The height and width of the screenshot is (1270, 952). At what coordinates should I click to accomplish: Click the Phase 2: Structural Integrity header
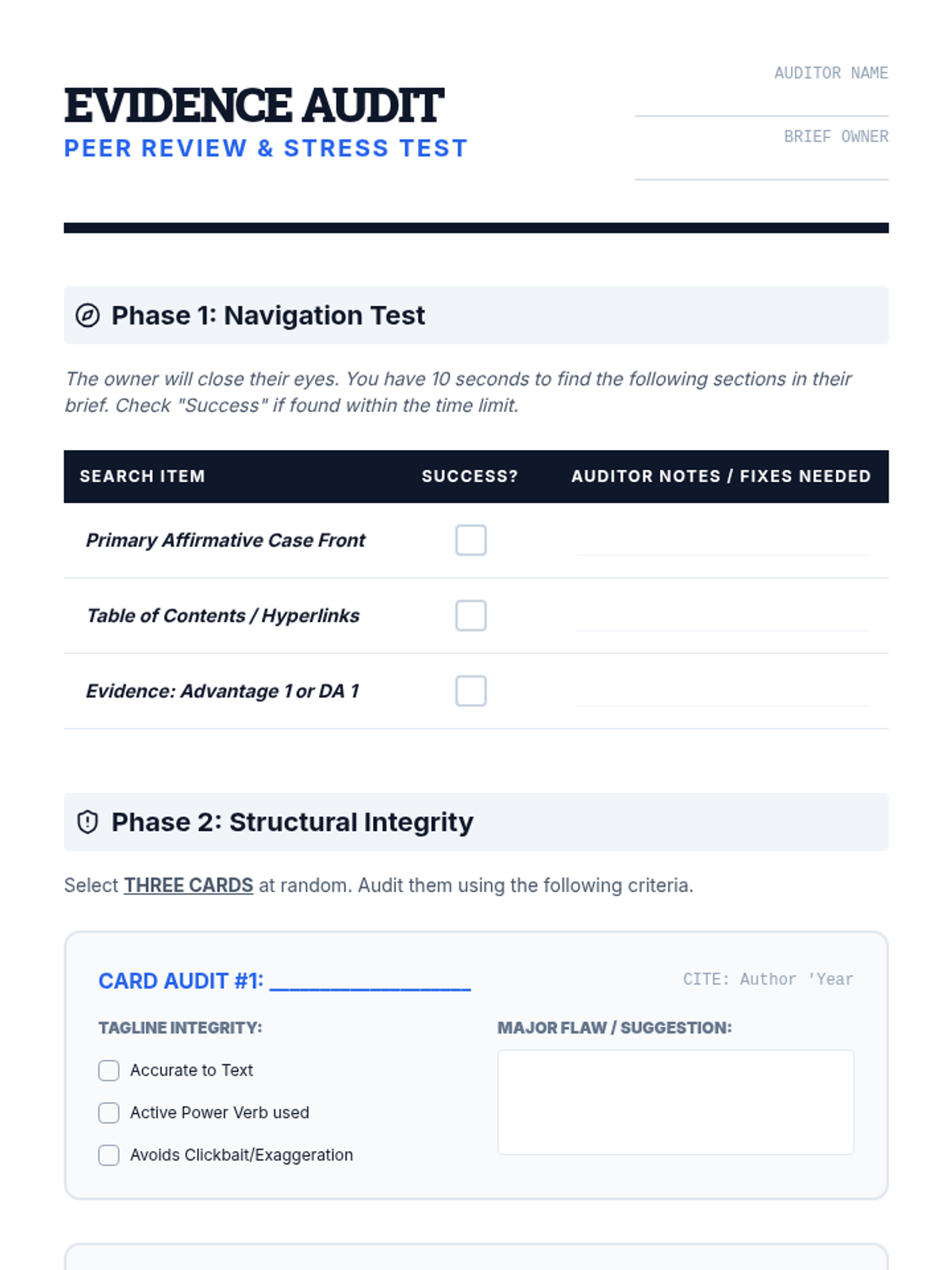(x=292, y=822)
